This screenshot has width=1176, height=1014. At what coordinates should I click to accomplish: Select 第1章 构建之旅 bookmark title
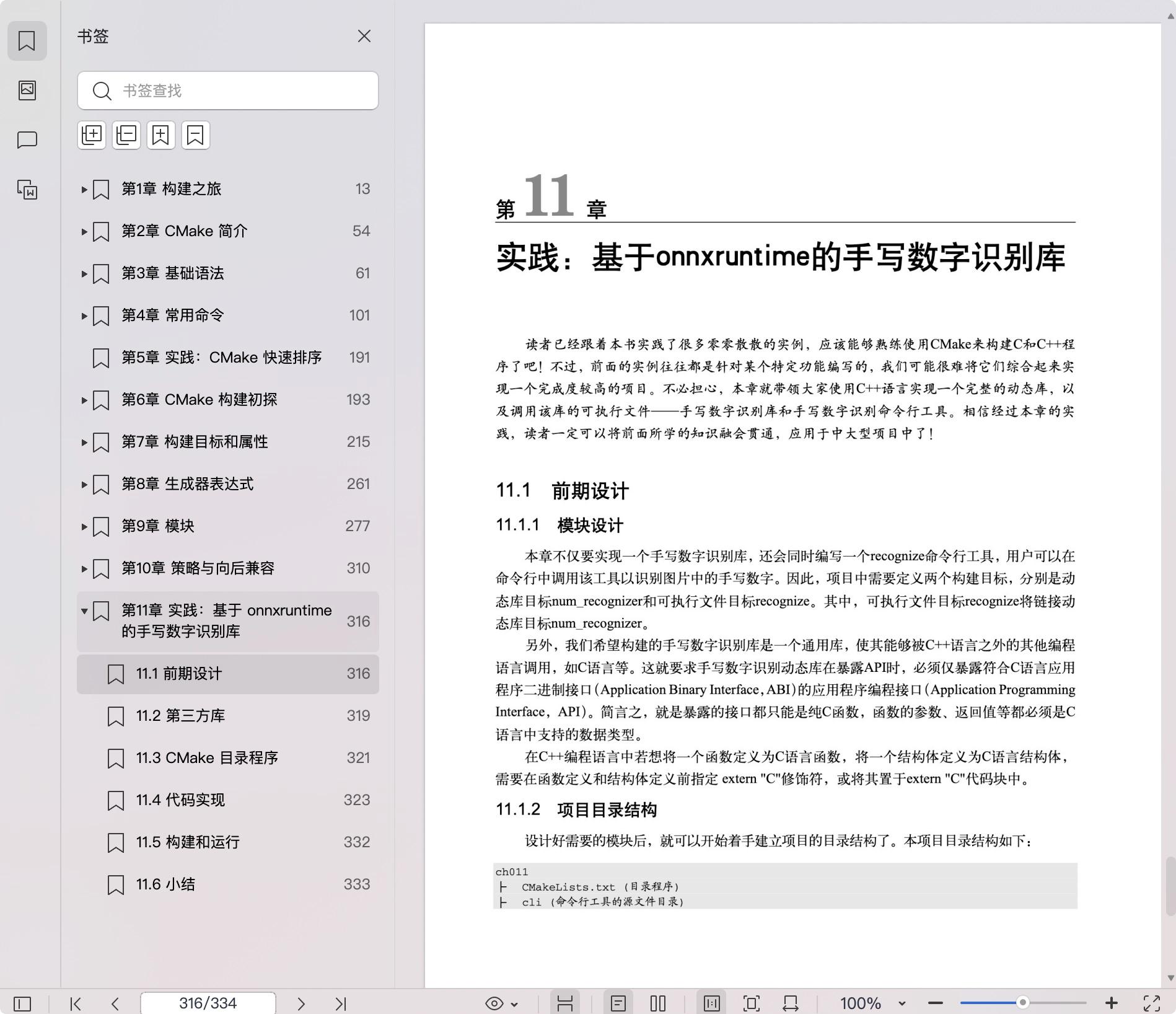171,189
